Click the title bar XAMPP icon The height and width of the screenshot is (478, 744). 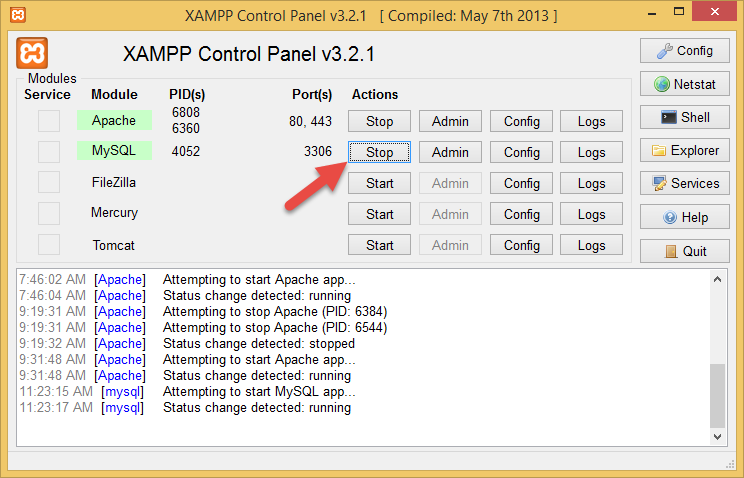pos(18,15)
